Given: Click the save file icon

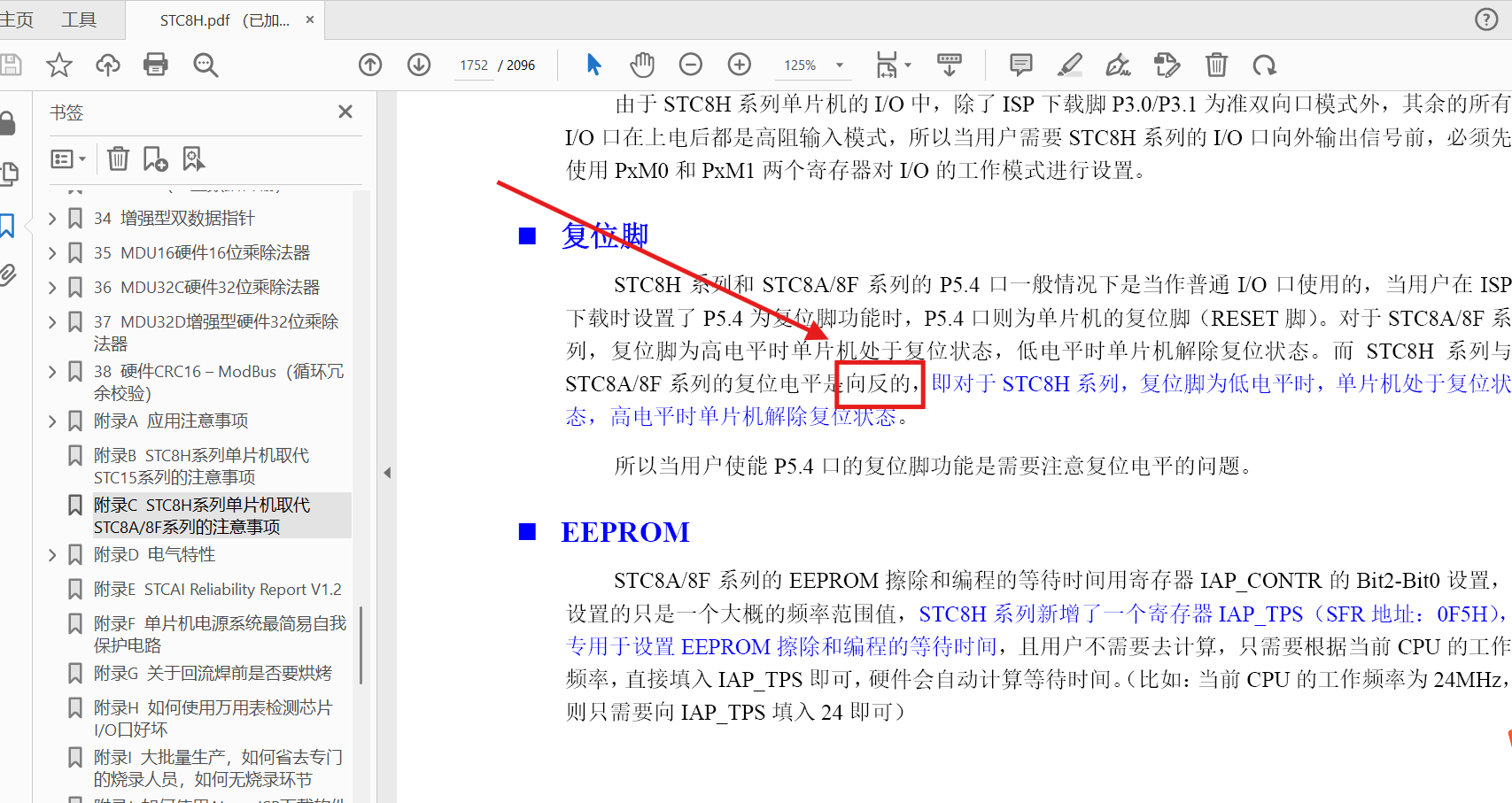Looking at the screenshot, I should pyautogui.click(x=10, y=65).
